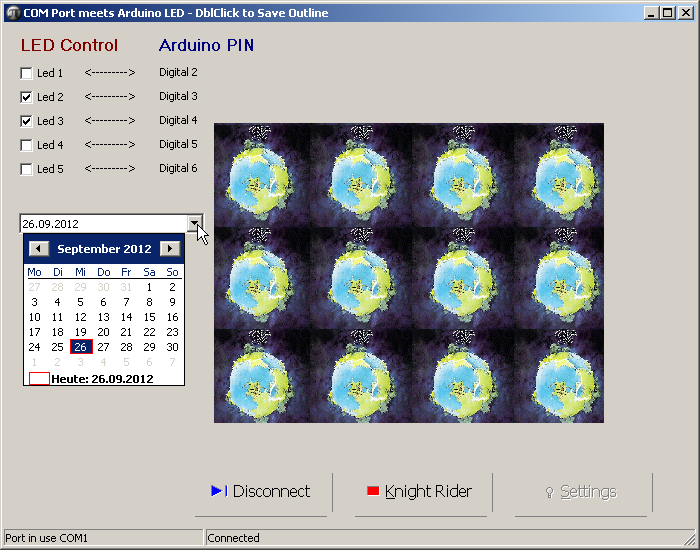Click the September 2012 calendar title

[x=104, y=249]
